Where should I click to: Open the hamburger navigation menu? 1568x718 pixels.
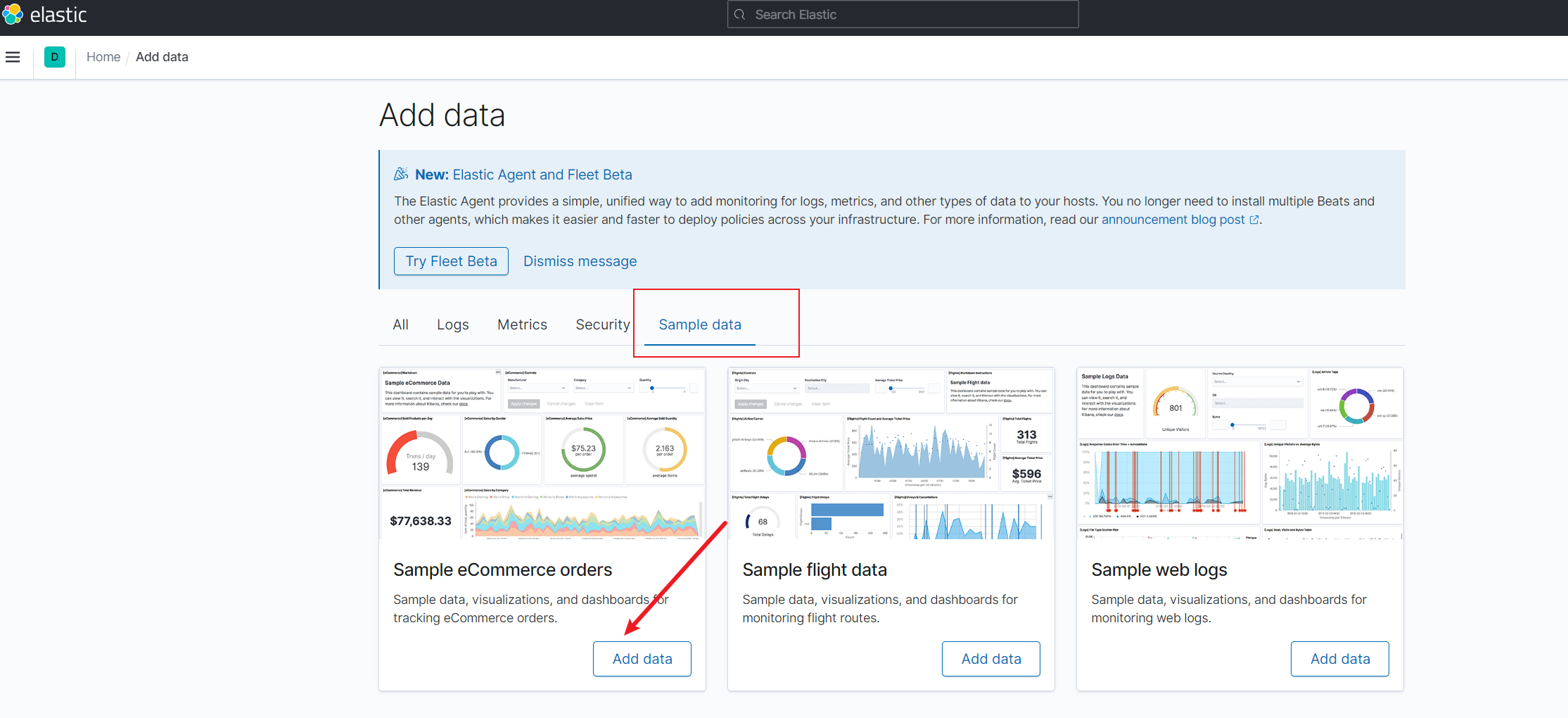13,57
